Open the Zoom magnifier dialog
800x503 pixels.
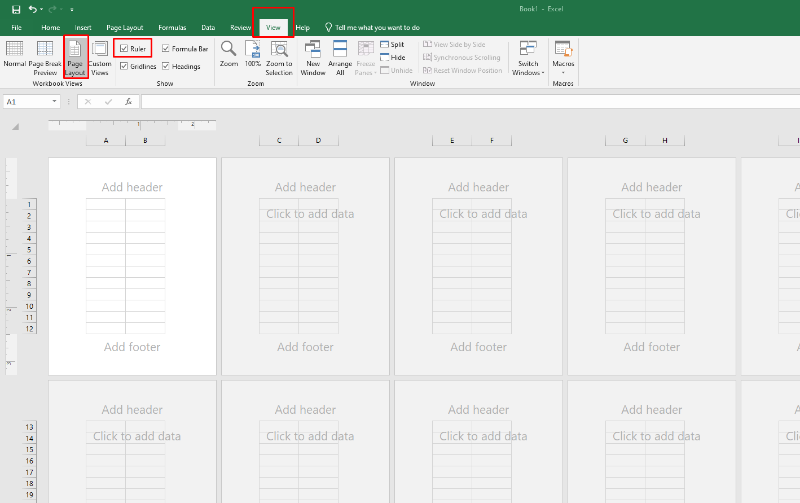229,54
